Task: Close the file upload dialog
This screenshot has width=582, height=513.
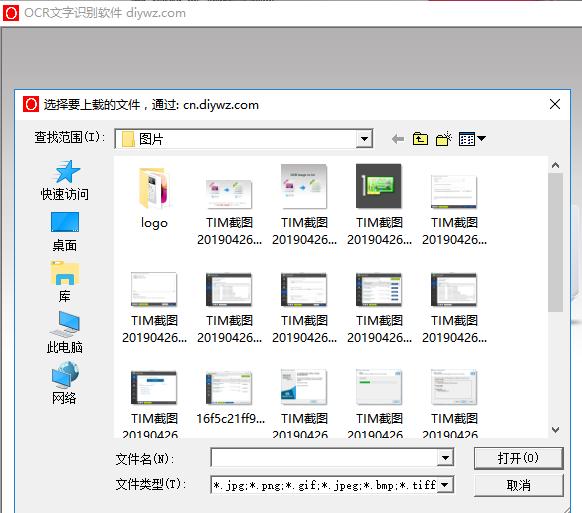Action: (x=555, y=104)
